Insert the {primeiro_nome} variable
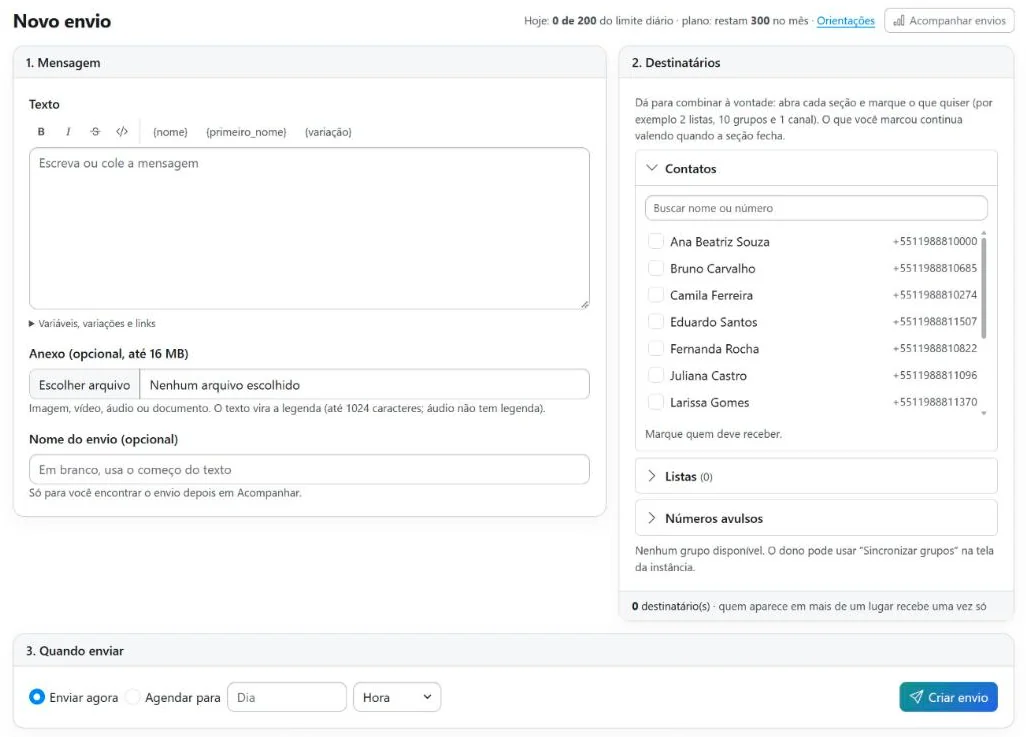 click(246, 132)
